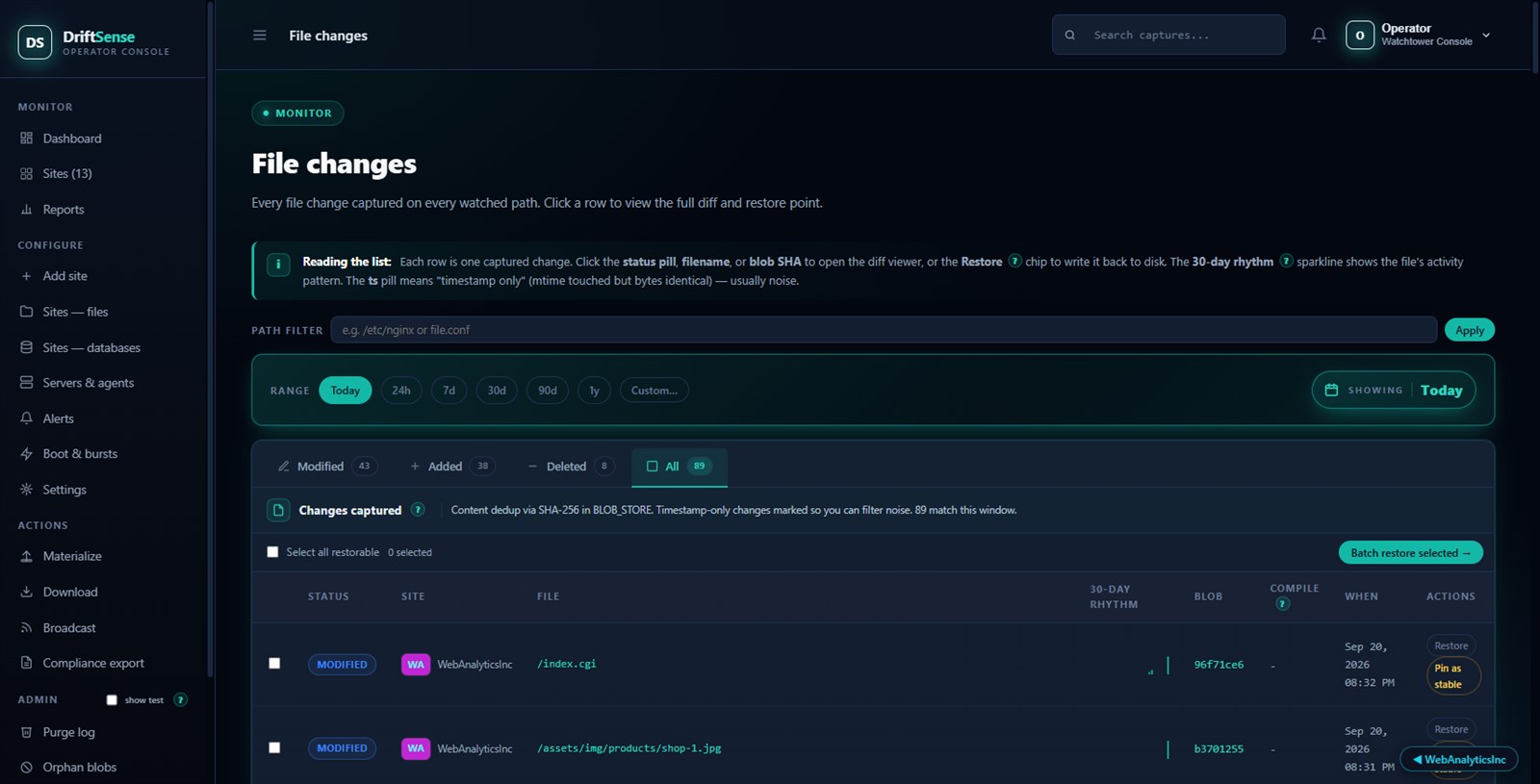Click the search magnifier icon
1540x784 pixels.
pyautogui.click(x=1070, y=36)
